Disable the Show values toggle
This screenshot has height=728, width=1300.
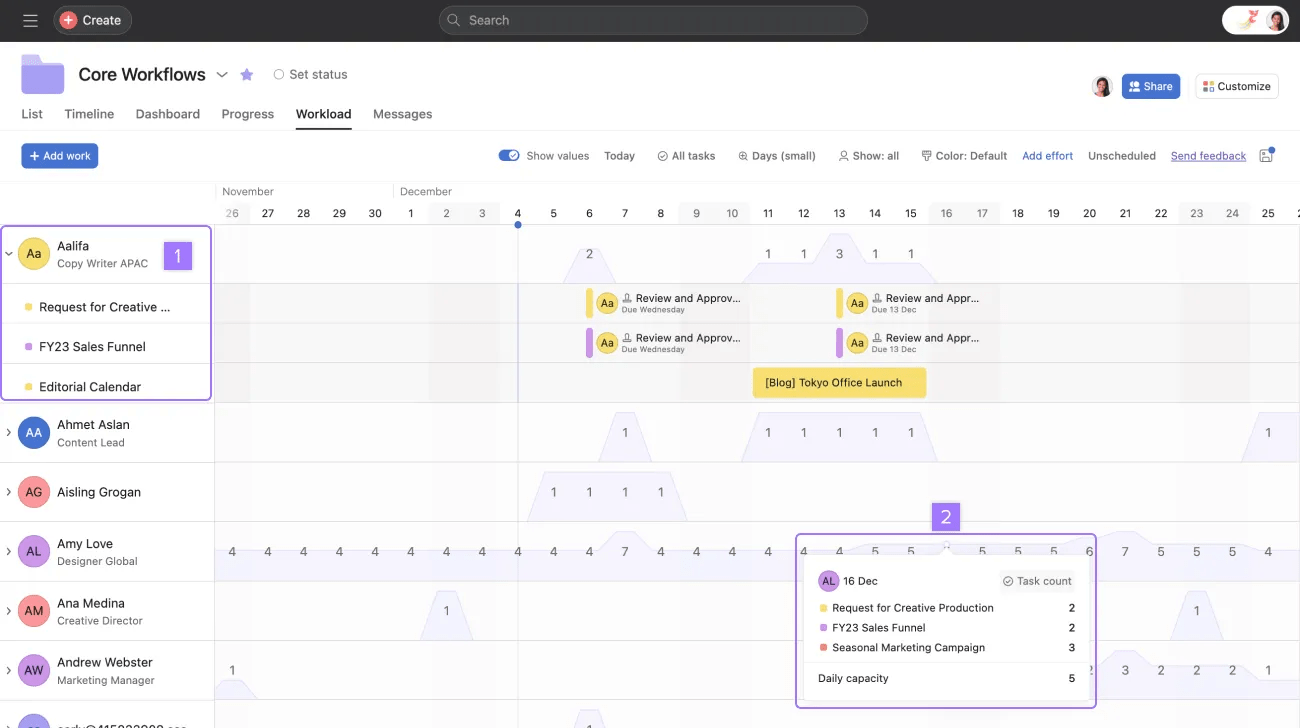(509, 155)
